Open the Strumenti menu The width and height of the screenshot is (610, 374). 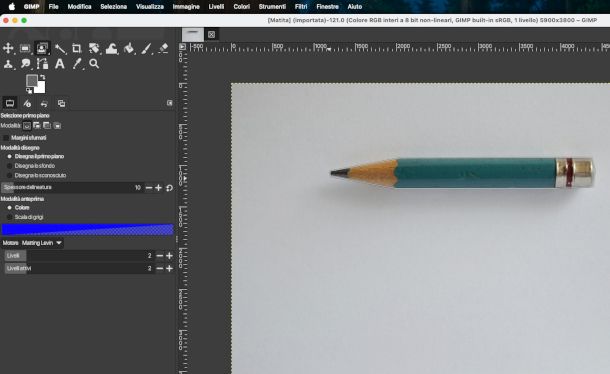[272, 7]
